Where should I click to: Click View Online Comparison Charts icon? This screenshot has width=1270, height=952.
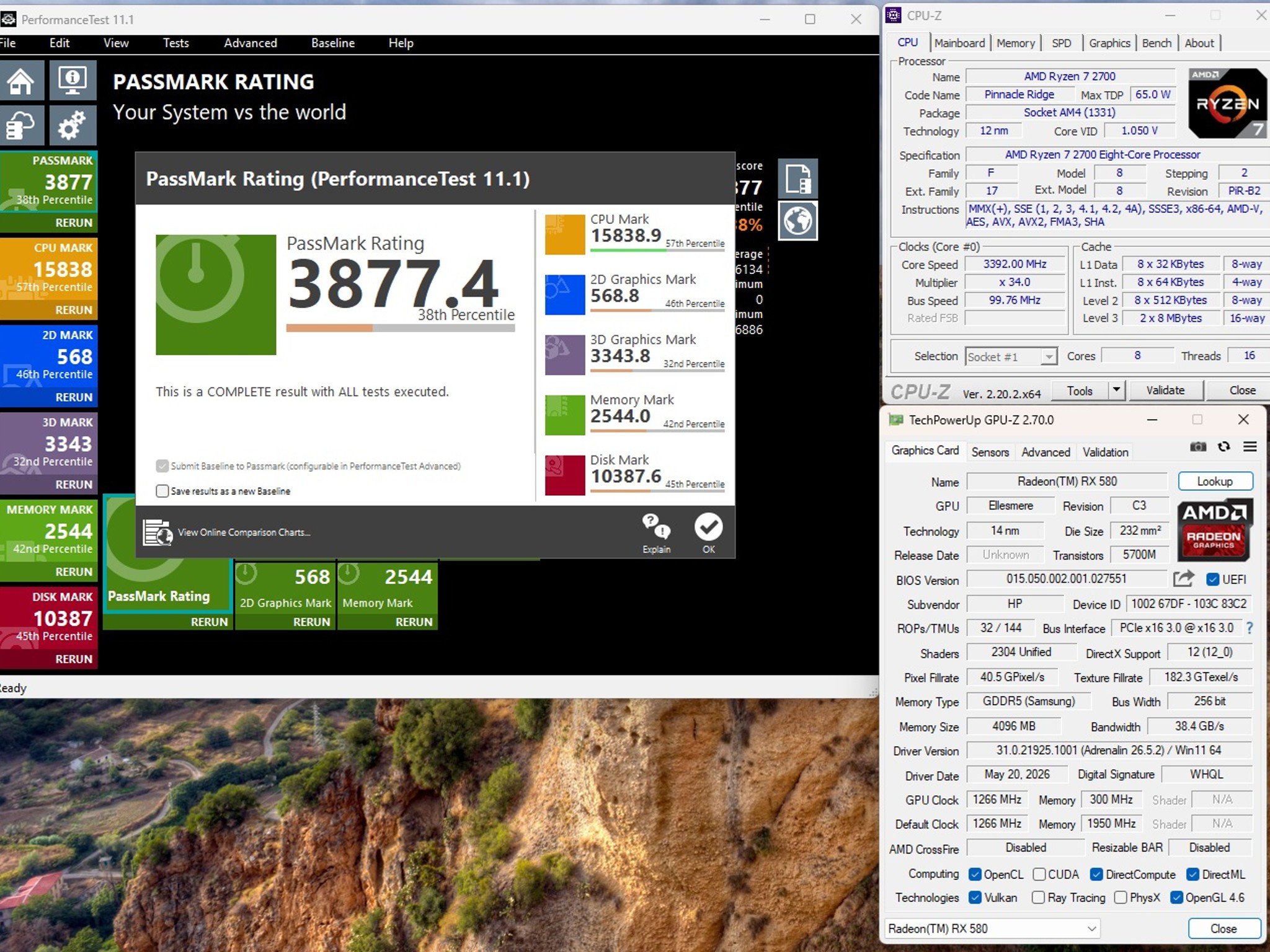click(158, 532)
